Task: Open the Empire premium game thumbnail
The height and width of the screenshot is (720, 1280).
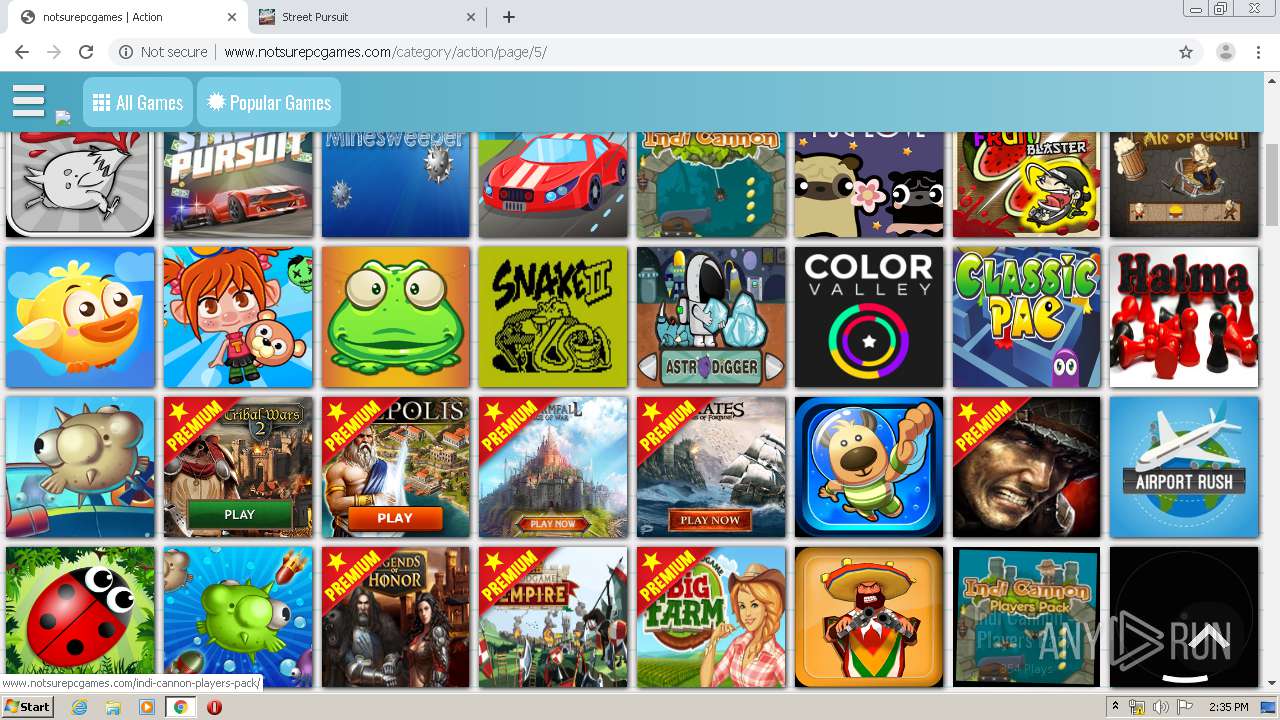Action: click(553, 617)
